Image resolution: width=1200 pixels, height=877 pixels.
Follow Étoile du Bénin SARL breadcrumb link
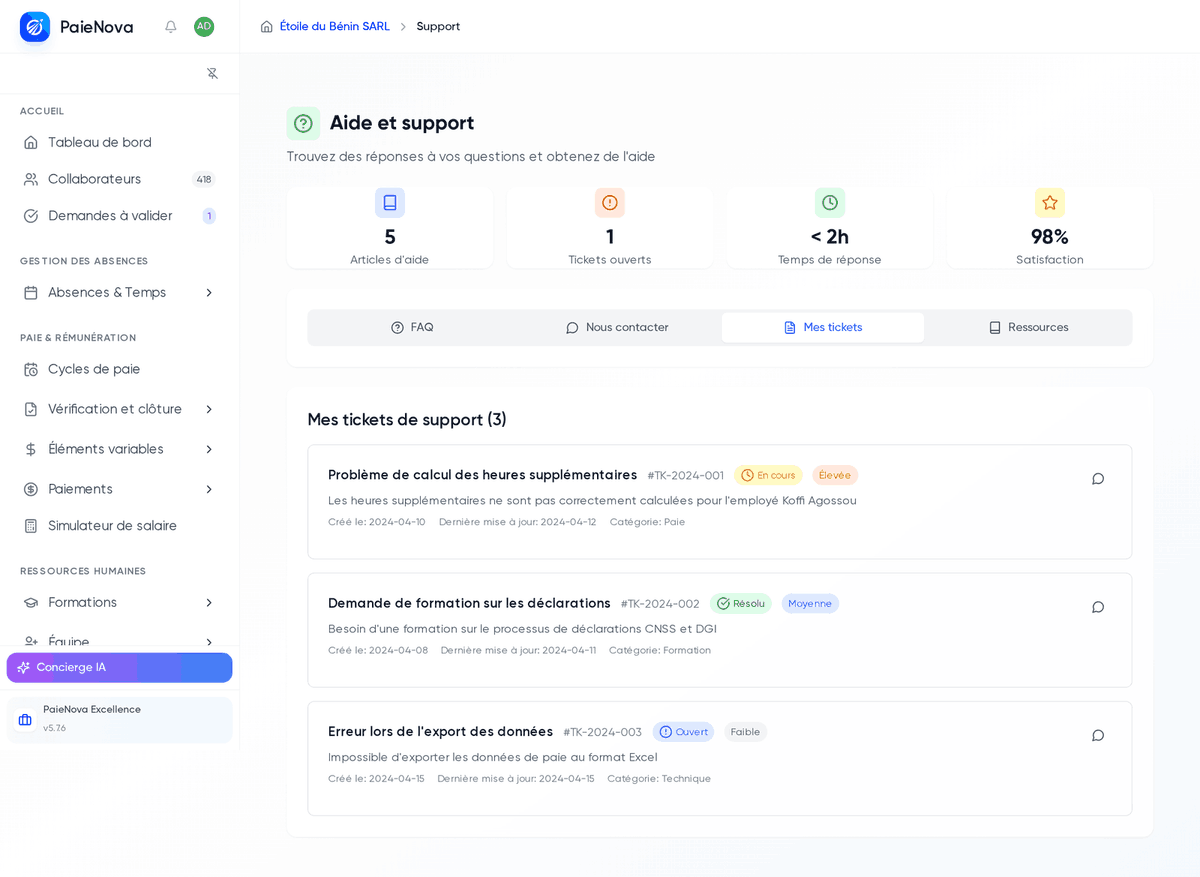335,27
